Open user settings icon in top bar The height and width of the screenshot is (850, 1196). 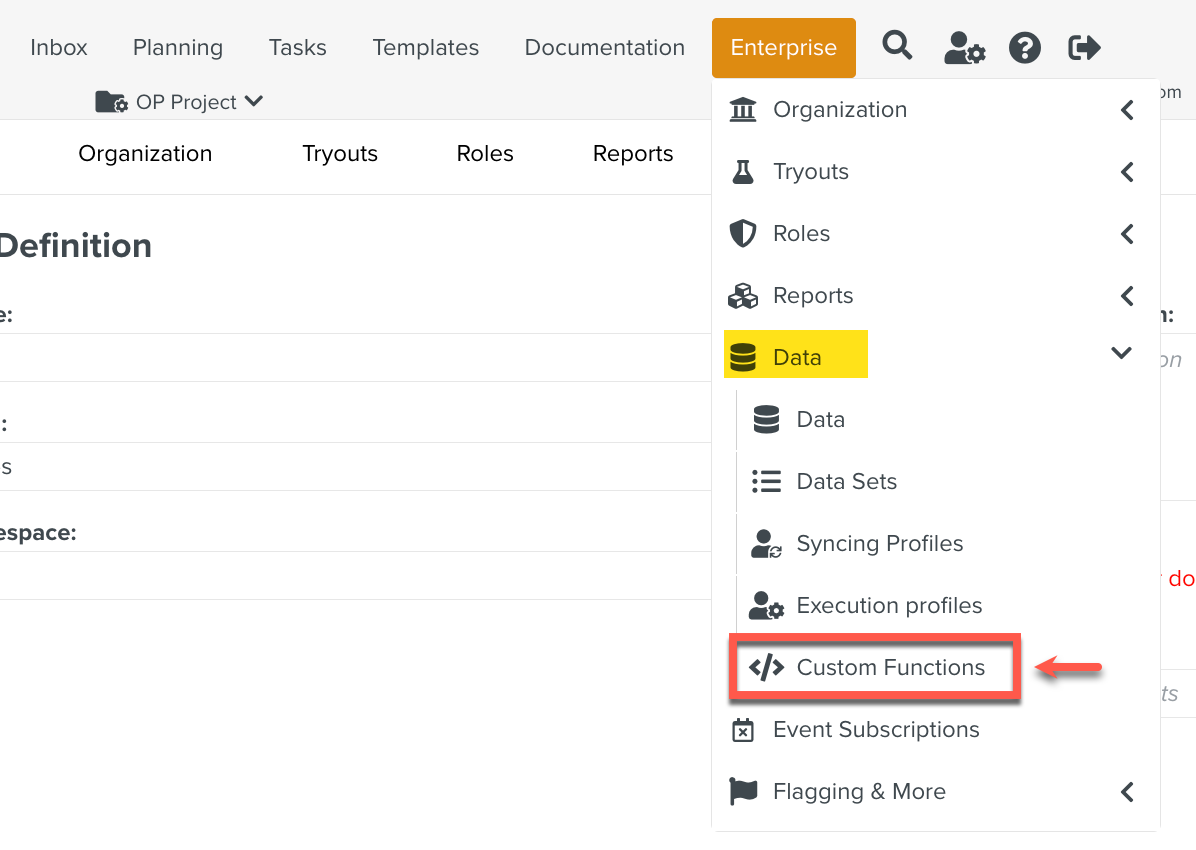[964, 47]
